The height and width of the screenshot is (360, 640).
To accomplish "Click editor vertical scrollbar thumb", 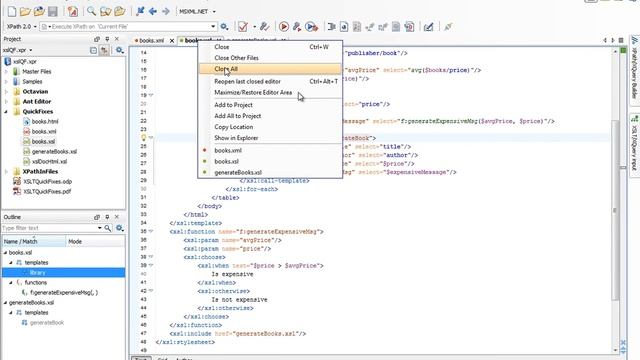I will (x=615, y=210).
